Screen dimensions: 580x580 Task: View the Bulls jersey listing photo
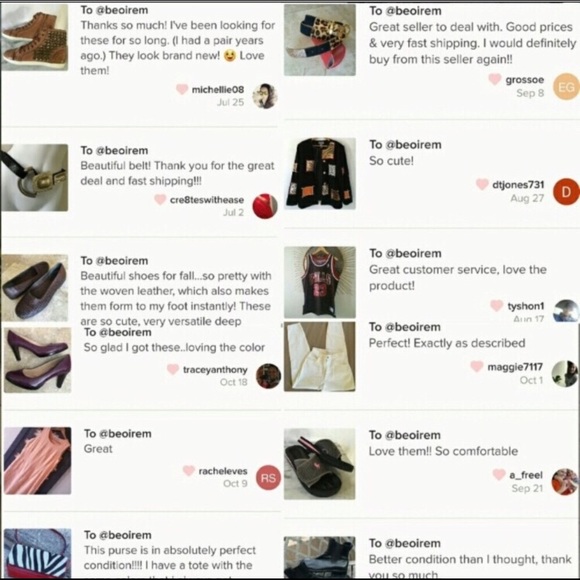[x=320, y=282]
